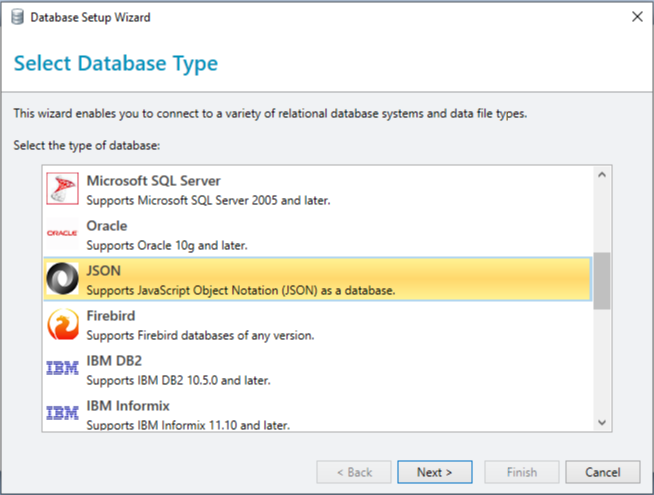Click 'Supports IBM DB2 10.5.0 and later.'
Image resolution: width=654 pixels, height=495 pixels.
pos(178,380)
